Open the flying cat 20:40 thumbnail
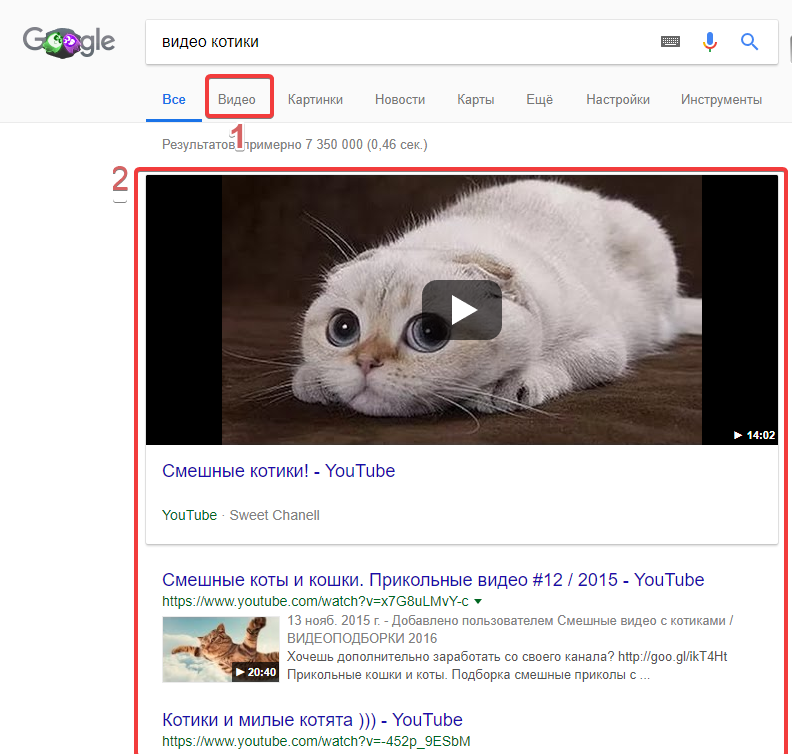The width and height of the screenshot is (792, 754). tap(221, 649)
